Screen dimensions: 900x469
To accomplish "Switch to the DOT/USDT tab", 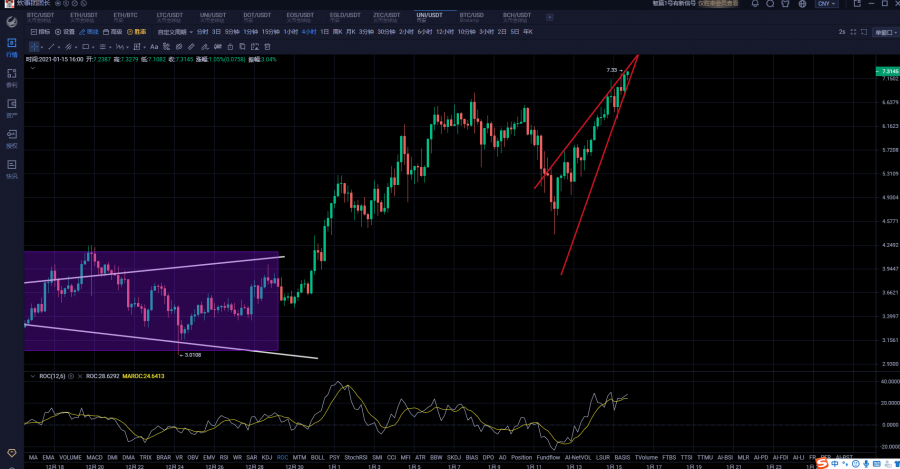I will click(x=255, y=17).
